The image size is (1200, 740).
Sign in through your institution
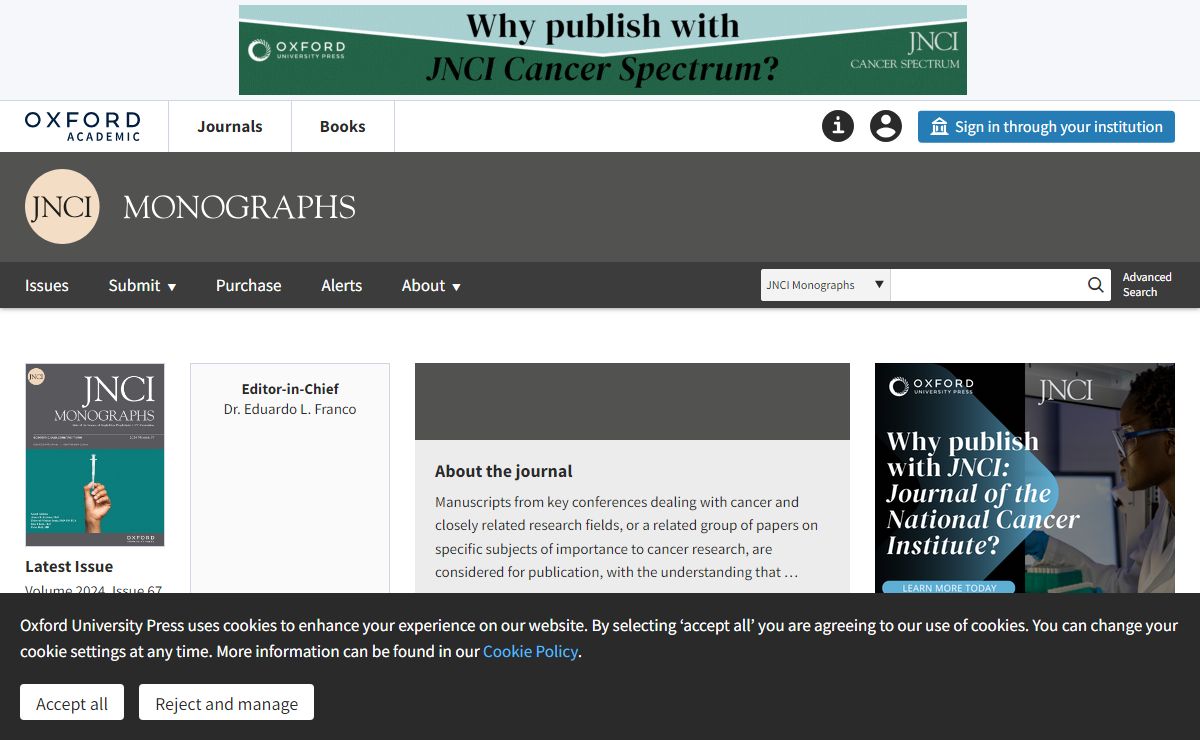[x=1046, y=127]
